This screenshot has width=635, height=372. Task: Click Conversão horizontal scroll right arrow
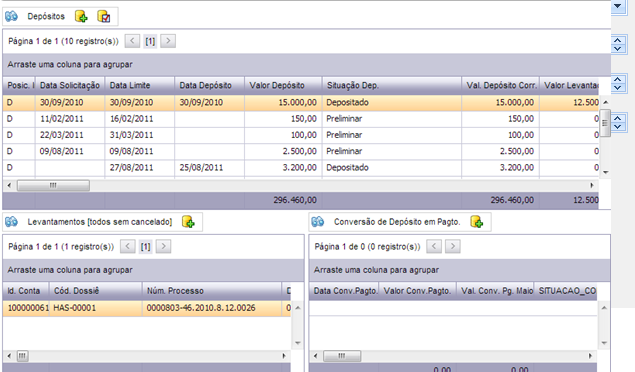[590, 356]
